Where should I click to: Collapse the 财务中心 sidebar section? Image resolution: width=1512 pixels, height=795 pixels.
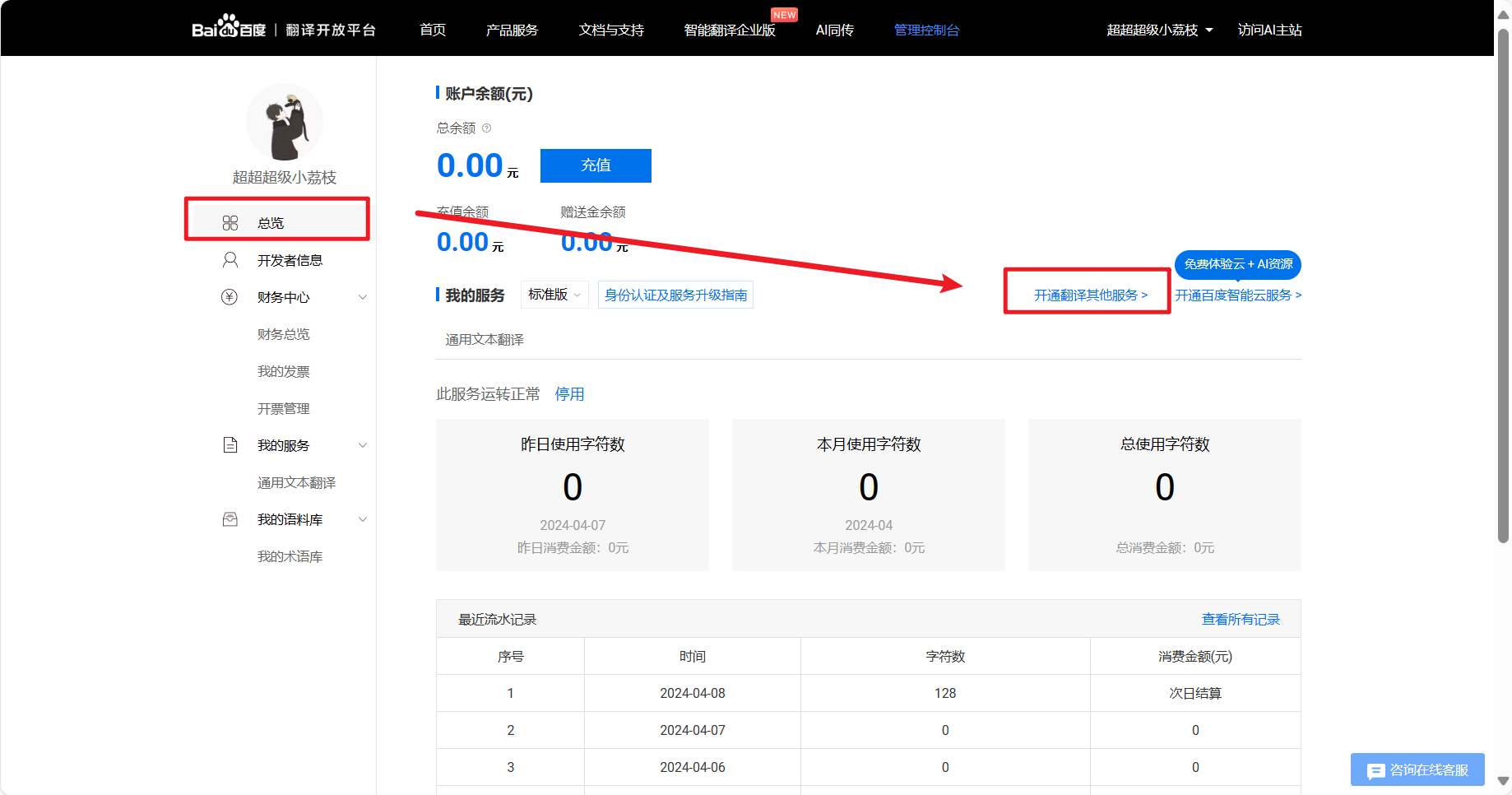363,297
